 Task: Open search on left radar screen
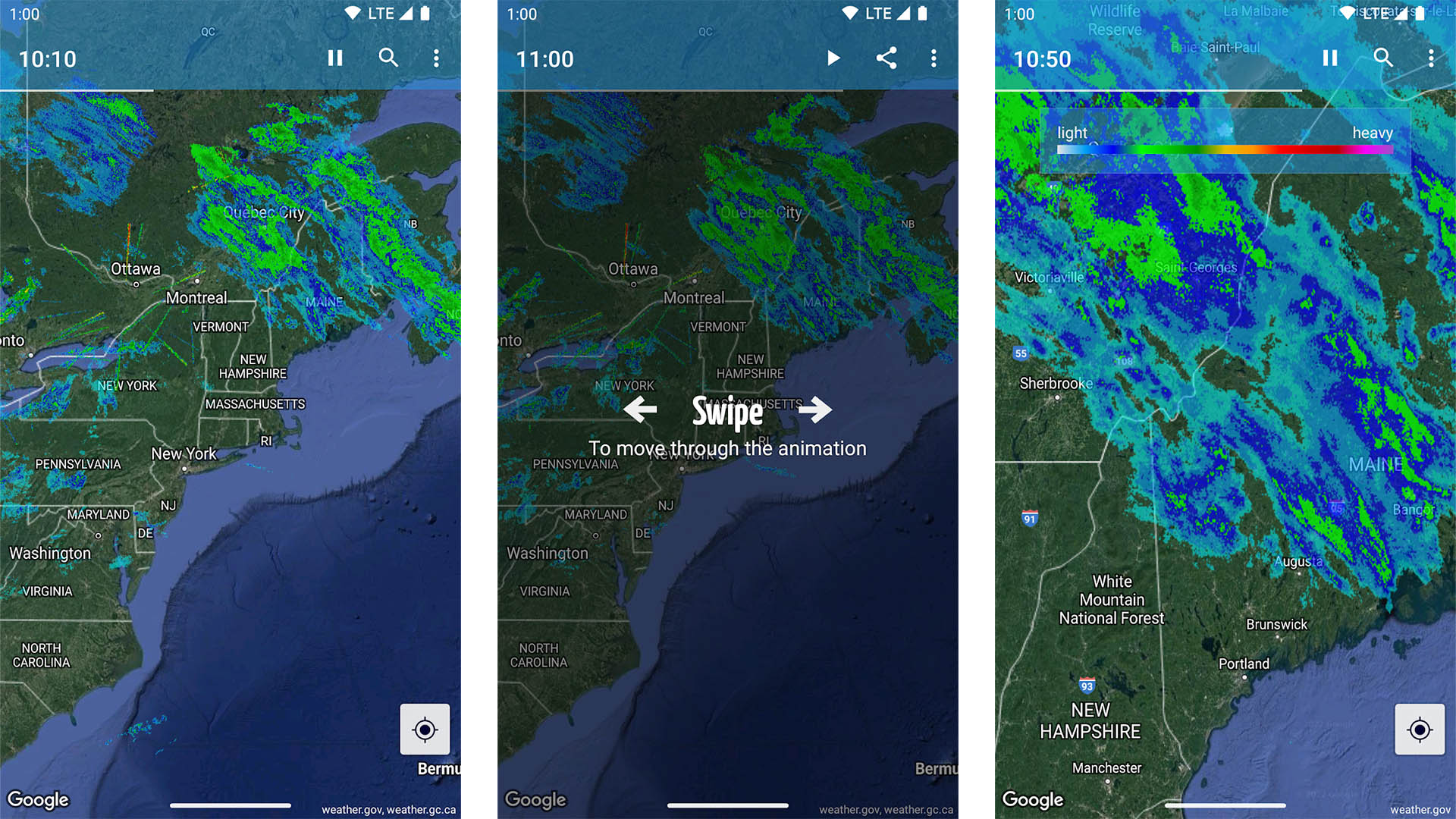(388, 57)
